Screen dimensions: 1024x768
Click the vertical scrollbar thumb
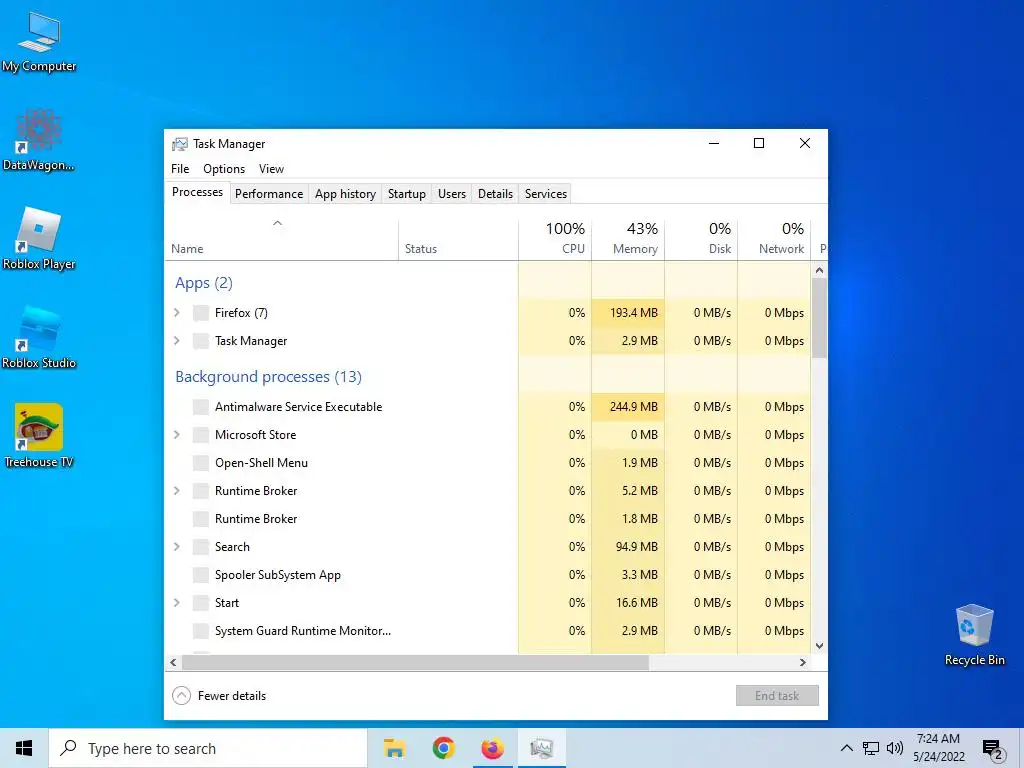[x=820, y=318]
